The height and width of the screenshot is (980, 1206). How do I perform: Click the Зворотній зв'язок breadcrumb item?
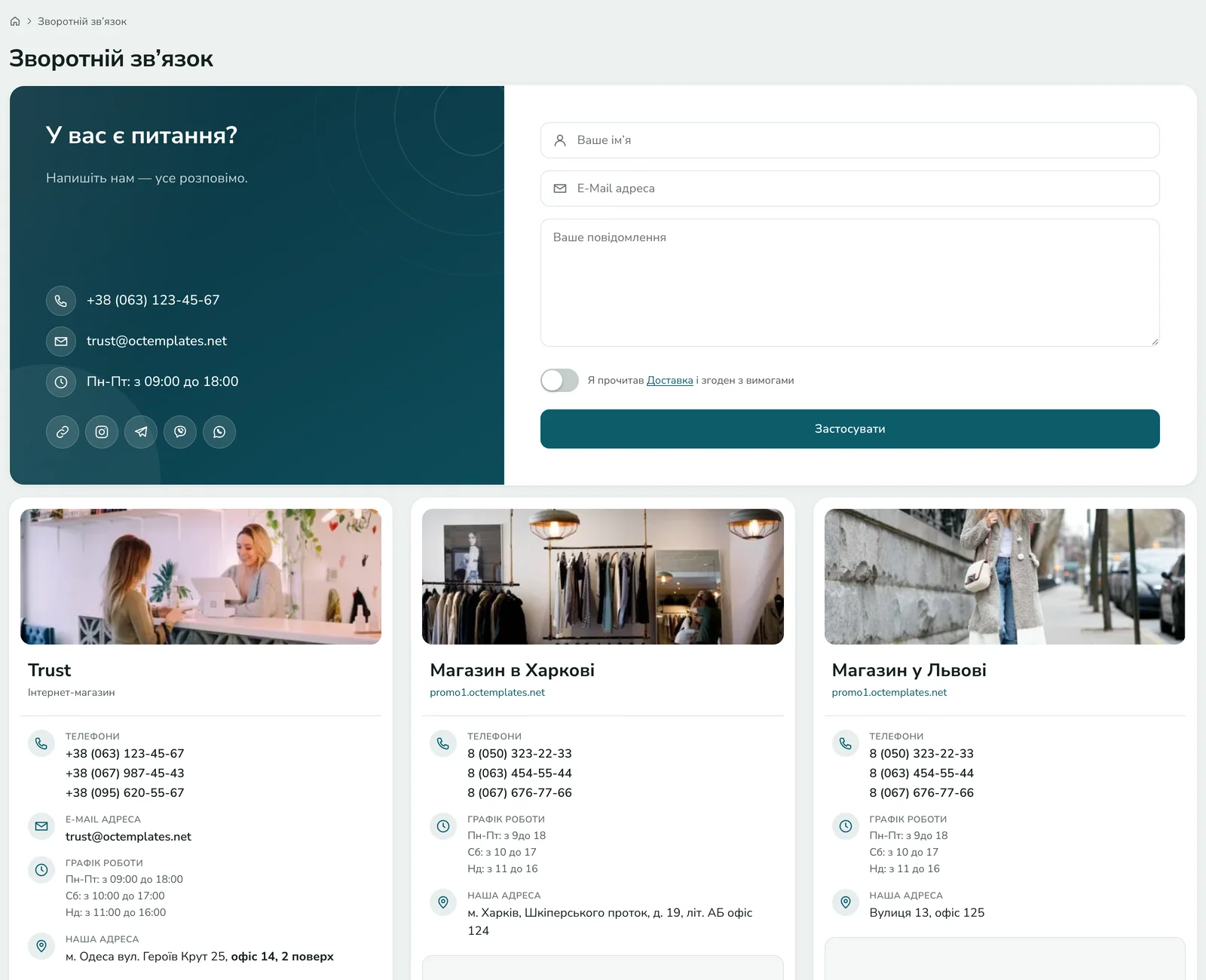(x=82, y=22)
